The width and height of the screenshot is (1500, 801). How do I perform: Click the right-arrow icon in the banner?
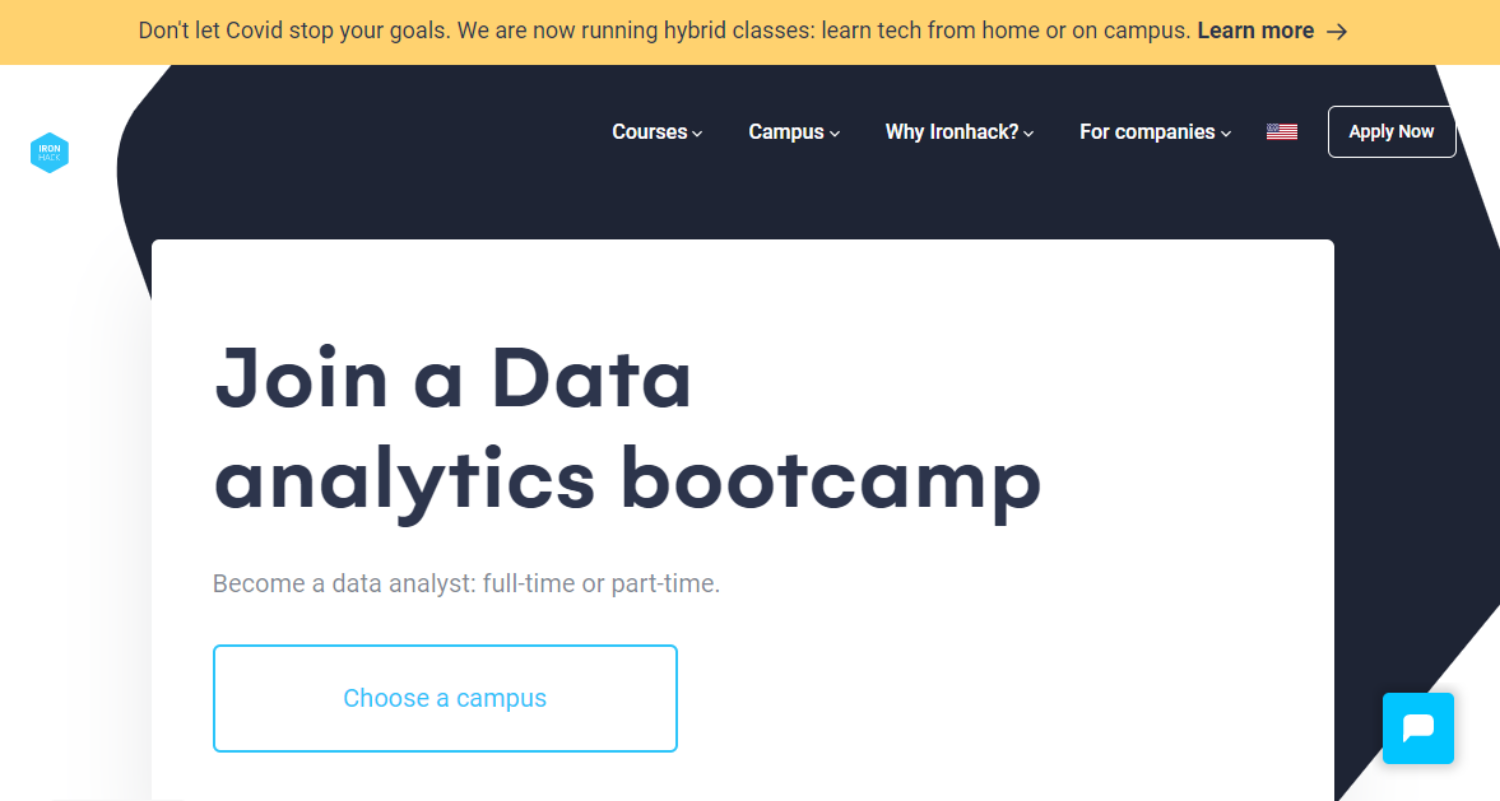click(1337, 31)
